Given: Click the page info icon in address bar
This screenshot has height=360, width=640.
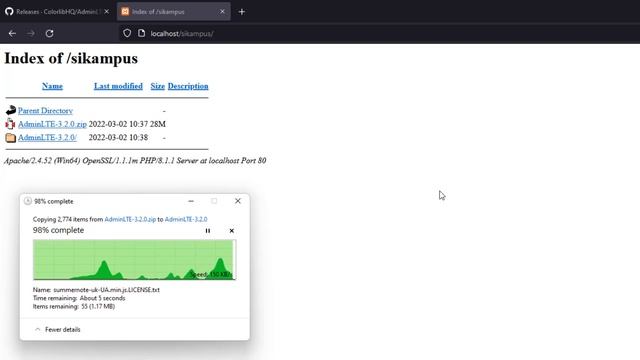Looking at the screenshot, I should (141, 33).
